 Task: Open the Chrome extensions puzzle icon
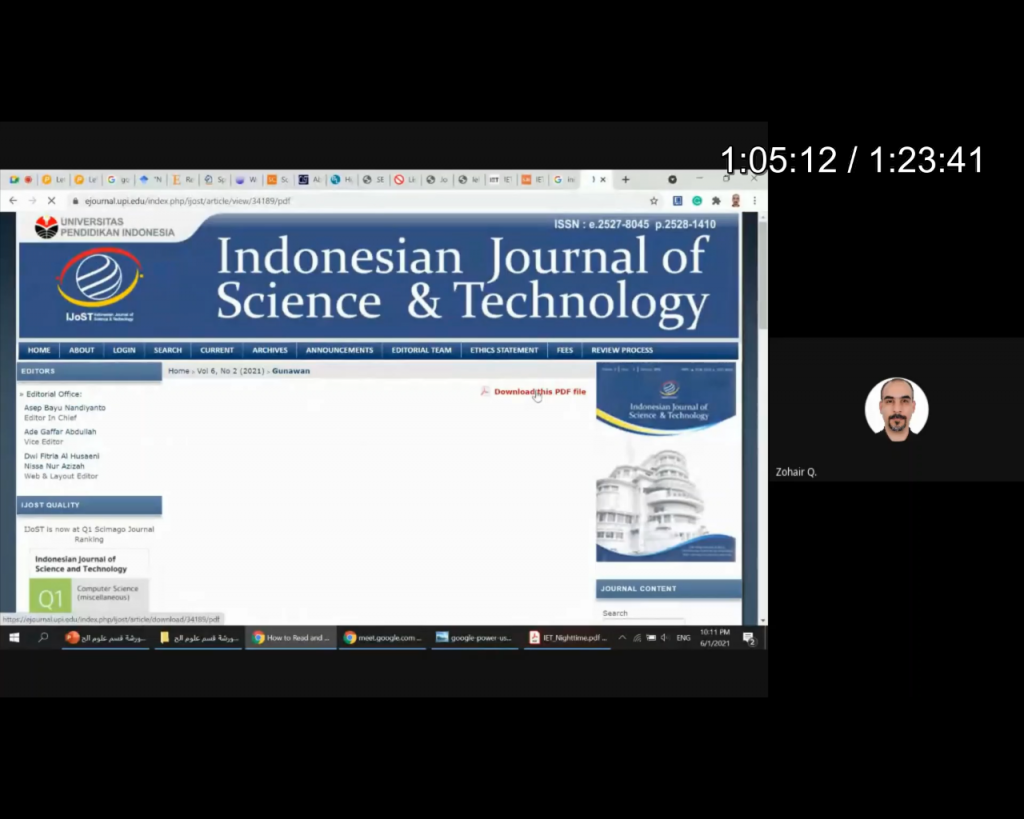pyautogui.click(x=715, y=201)
